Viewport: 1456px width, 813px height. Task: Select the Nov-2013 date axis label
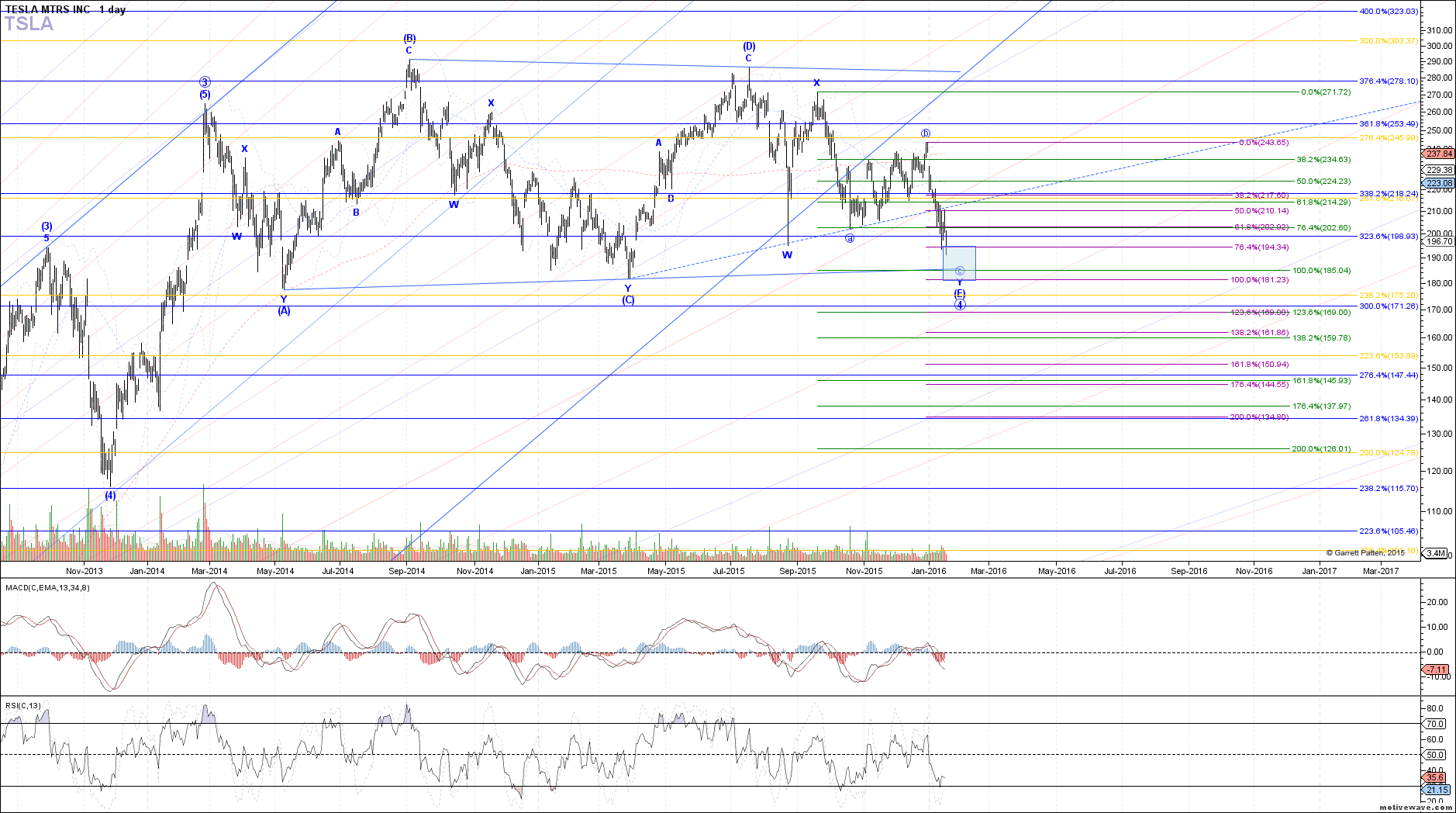(x=85, y=571)
